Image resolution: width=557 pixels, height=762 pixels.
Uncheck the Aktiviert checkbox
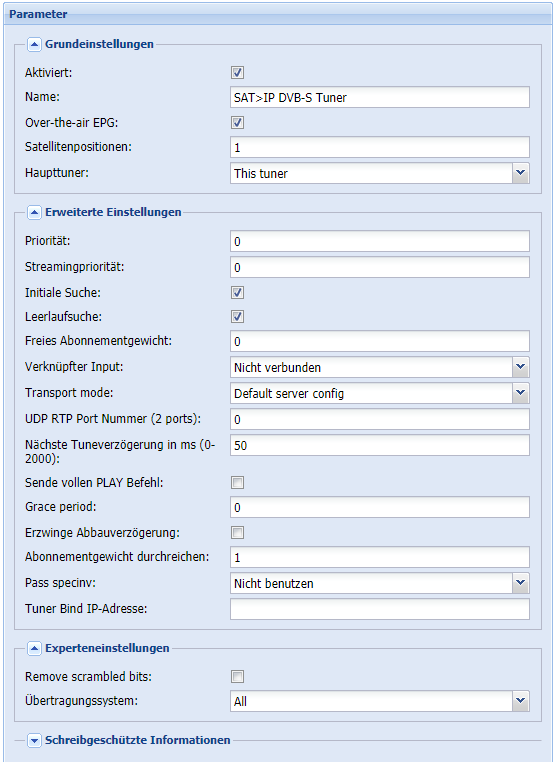tap(237, 73)
